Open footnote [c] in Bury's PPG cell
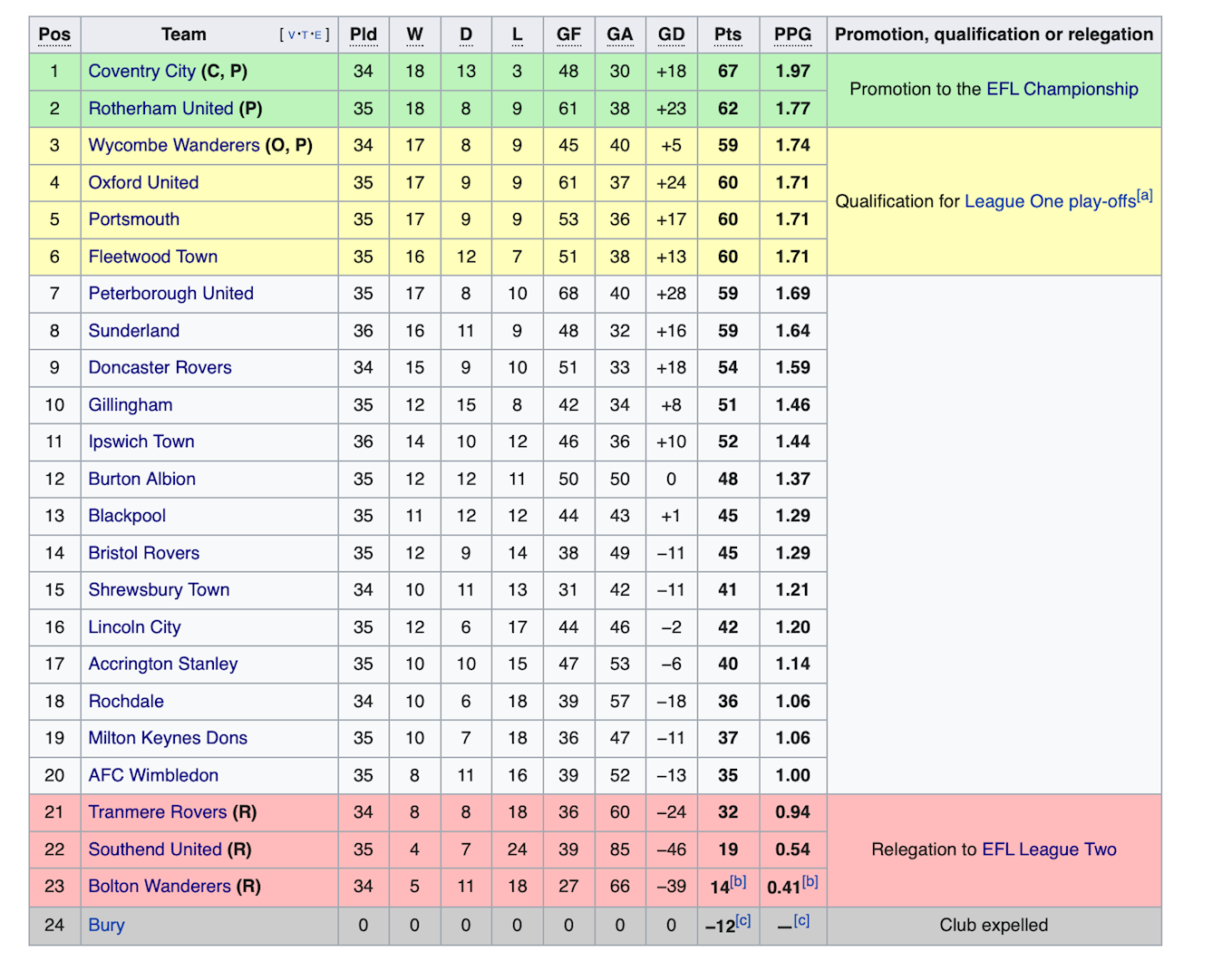Image resolution: width=1232 pixels, height=961 pixels. coord(801,920)
